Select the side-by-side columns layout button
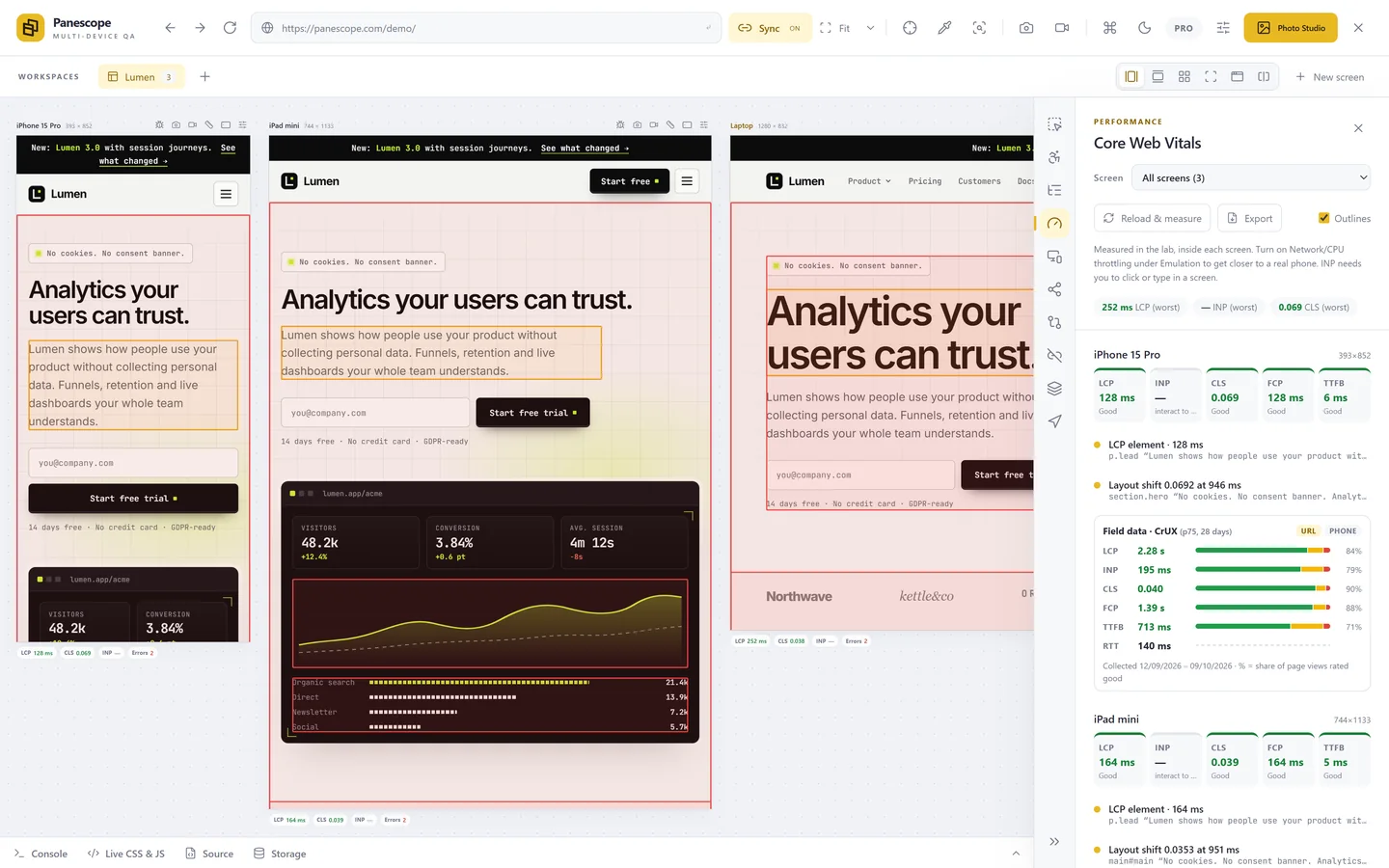Image resolution: width=1389 pixels, height=868 pixels. coord(1131,77)
